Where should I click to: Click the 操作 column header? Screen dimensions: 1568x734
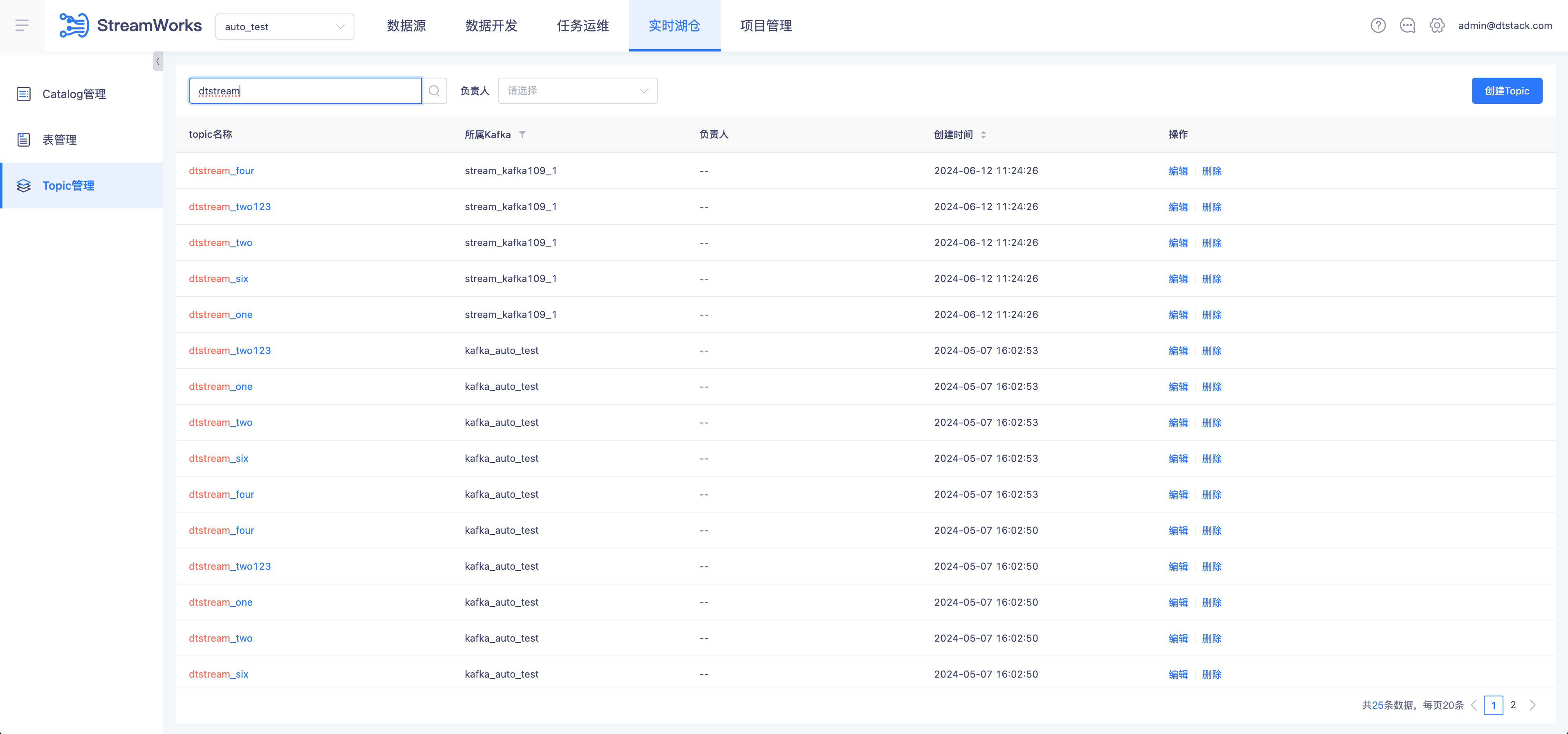(x=1178, y=134)
